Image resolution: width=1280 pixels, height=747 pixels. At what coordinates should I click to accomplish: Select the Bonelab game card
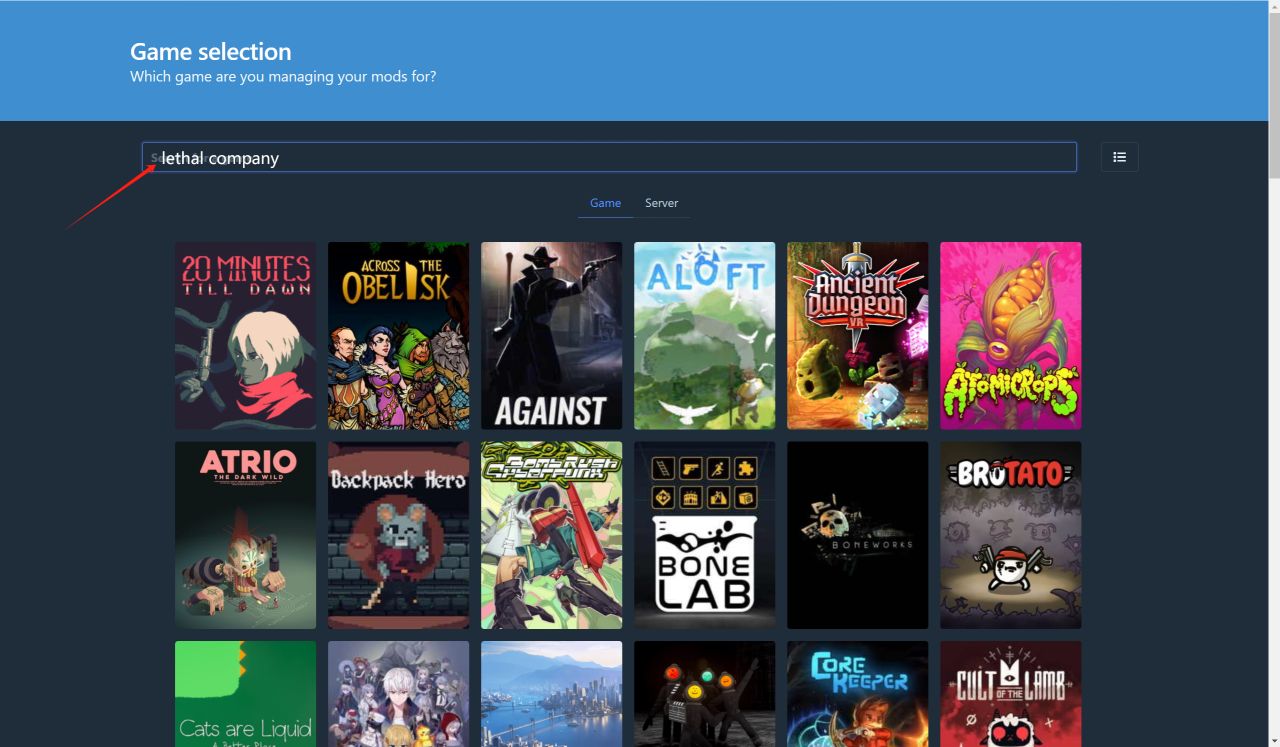(704, 535)
